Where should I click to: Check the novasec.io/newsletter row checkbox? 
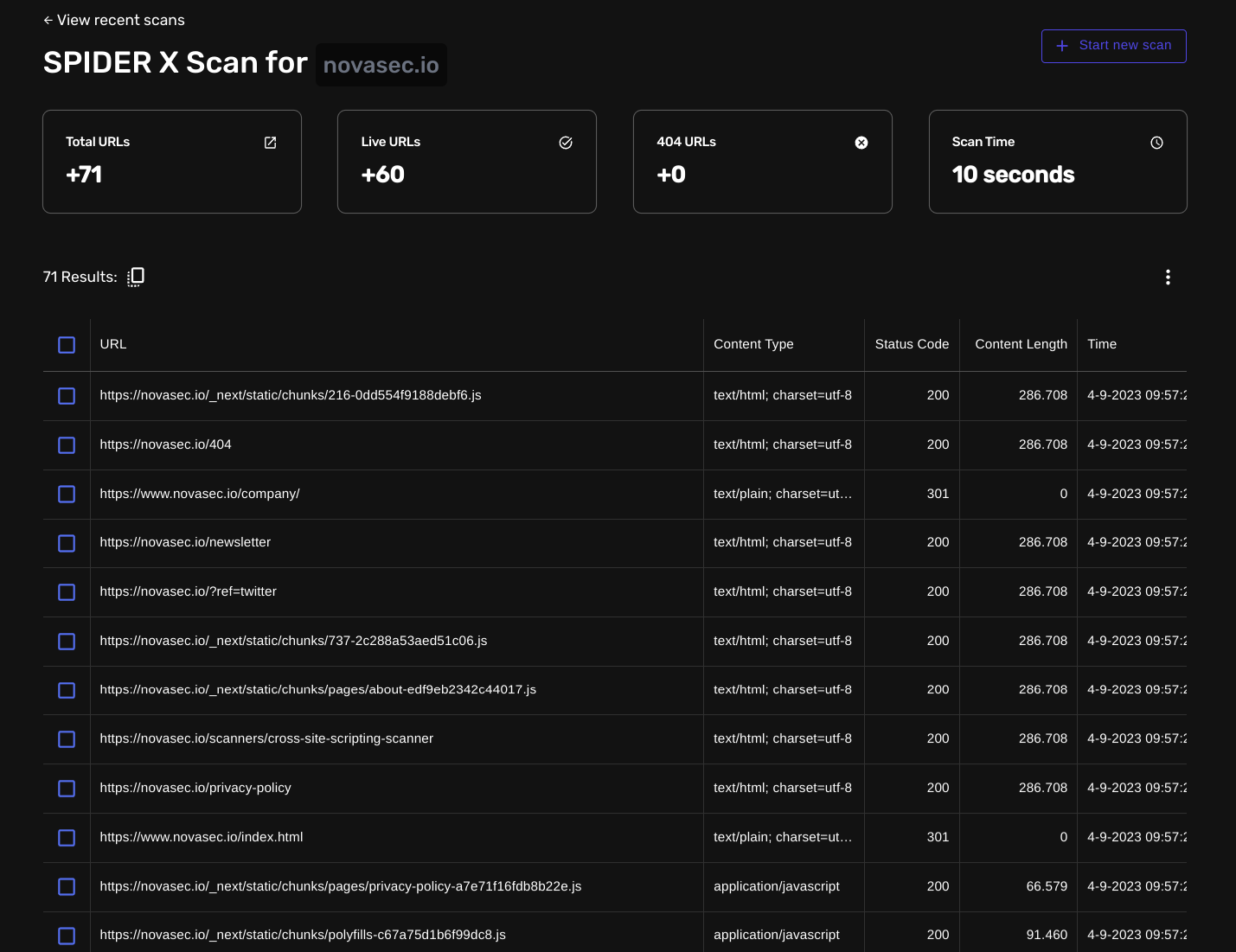[67, 543]
